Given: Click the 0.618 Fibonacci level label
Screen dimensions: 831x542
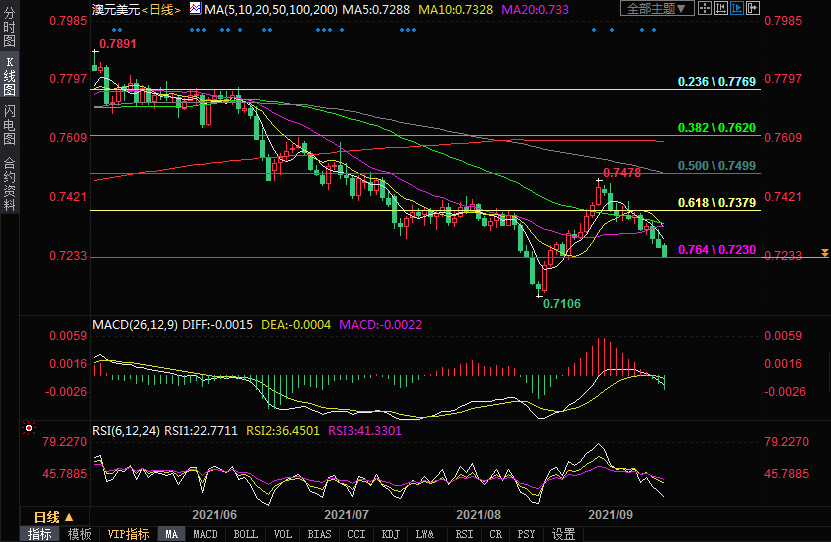Looking at the screenshot, I should [716, 202].
